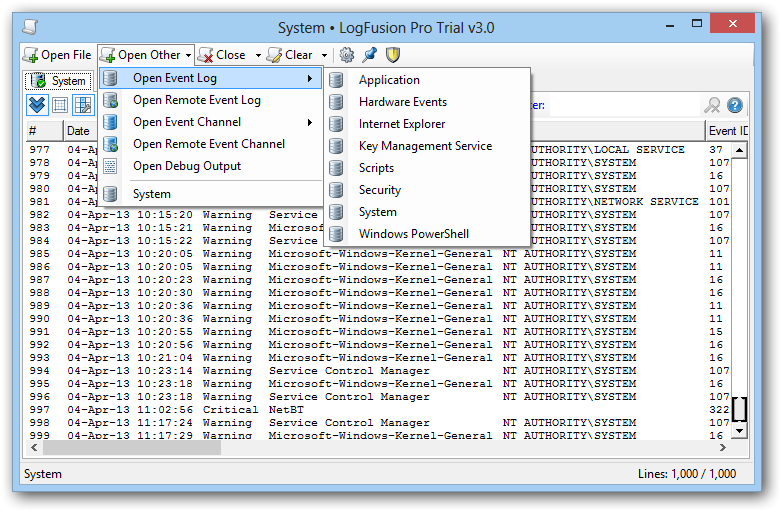Select log row 997 Critical NetBT

(x=378, y=410)
